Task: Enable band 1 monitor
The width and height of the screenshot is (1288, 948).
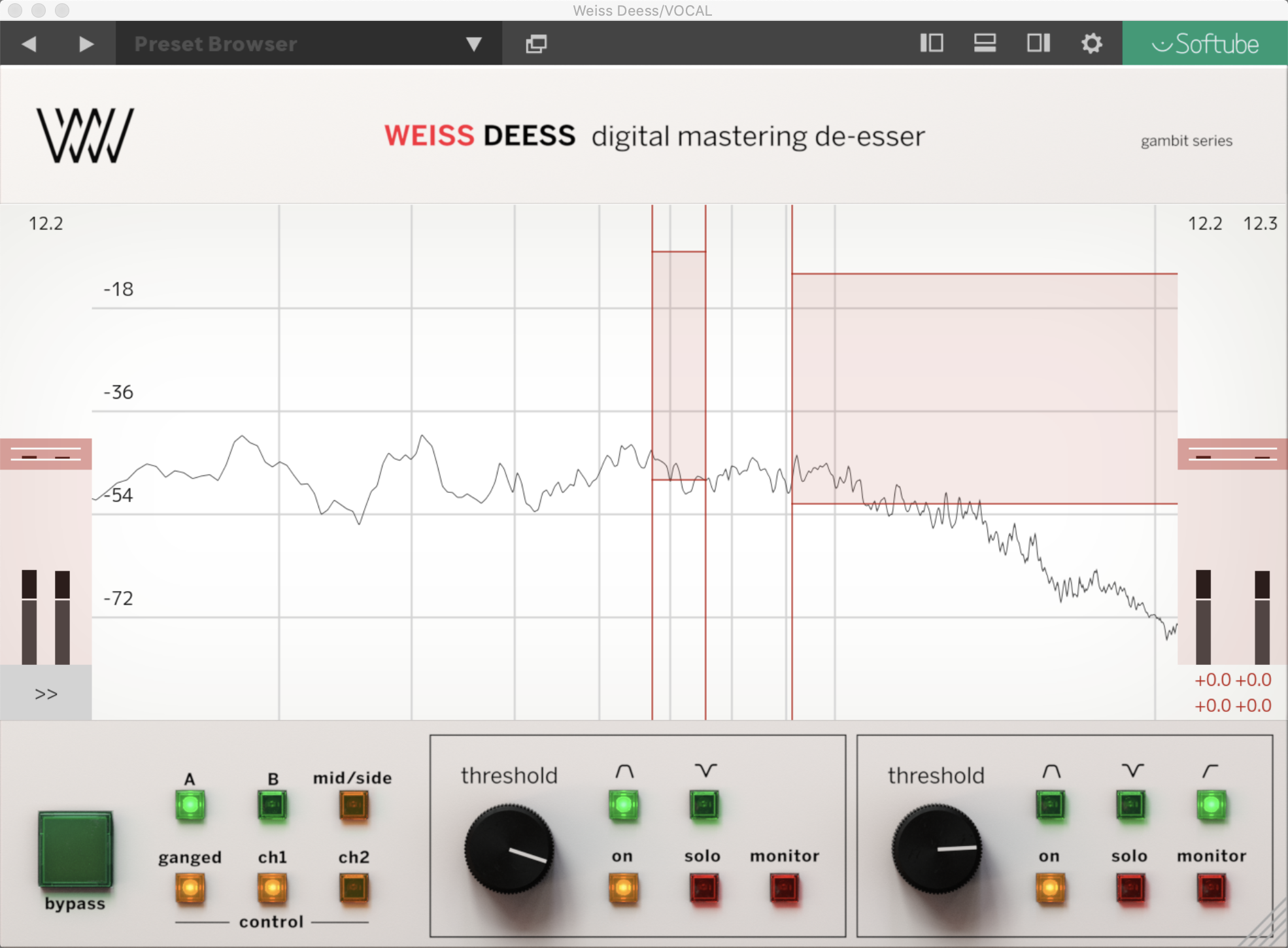Action: click(x=785, y=888)
